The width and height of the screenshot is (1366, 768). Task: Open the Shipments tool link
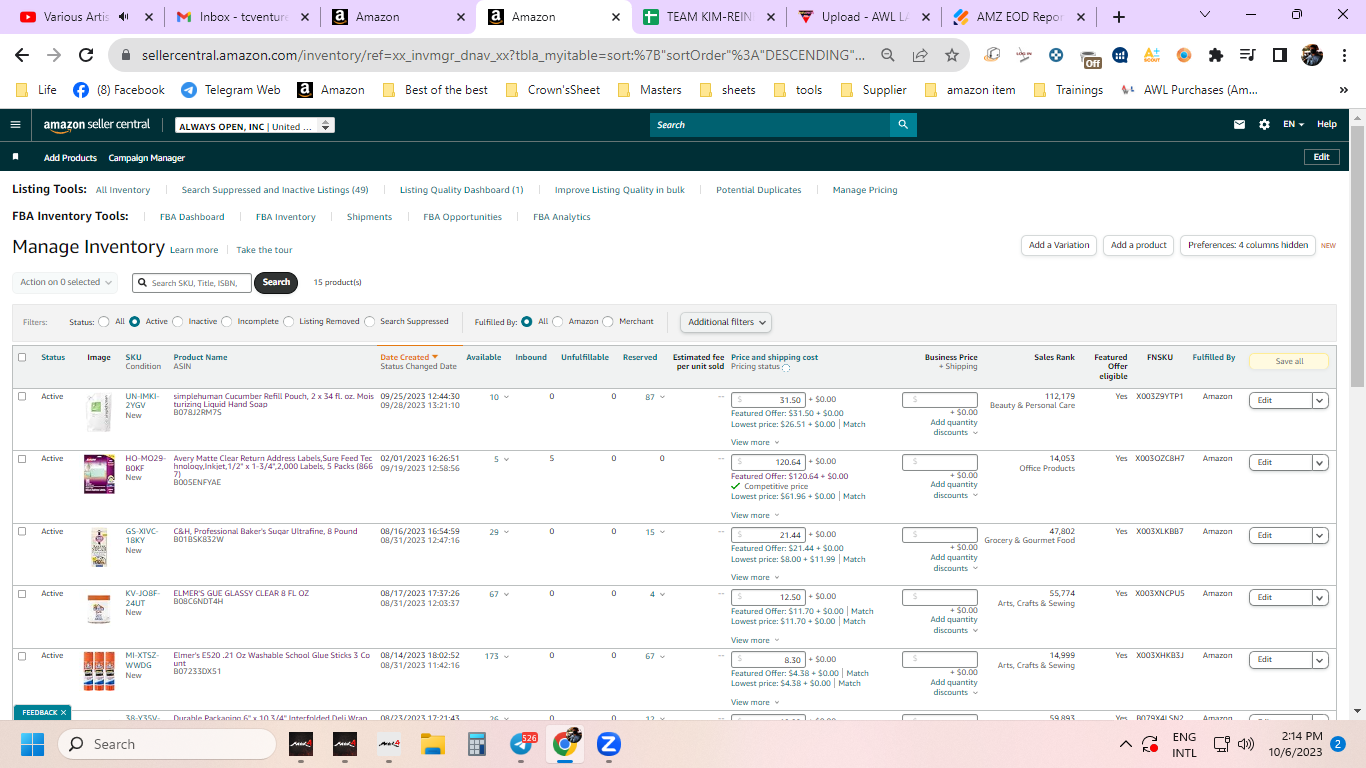[x=369, y=217]
